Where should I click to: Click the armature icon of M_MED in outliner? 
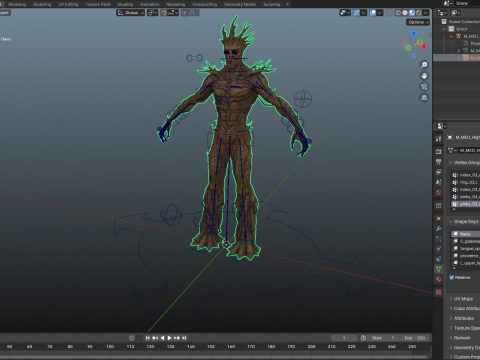tap(459, 36)
